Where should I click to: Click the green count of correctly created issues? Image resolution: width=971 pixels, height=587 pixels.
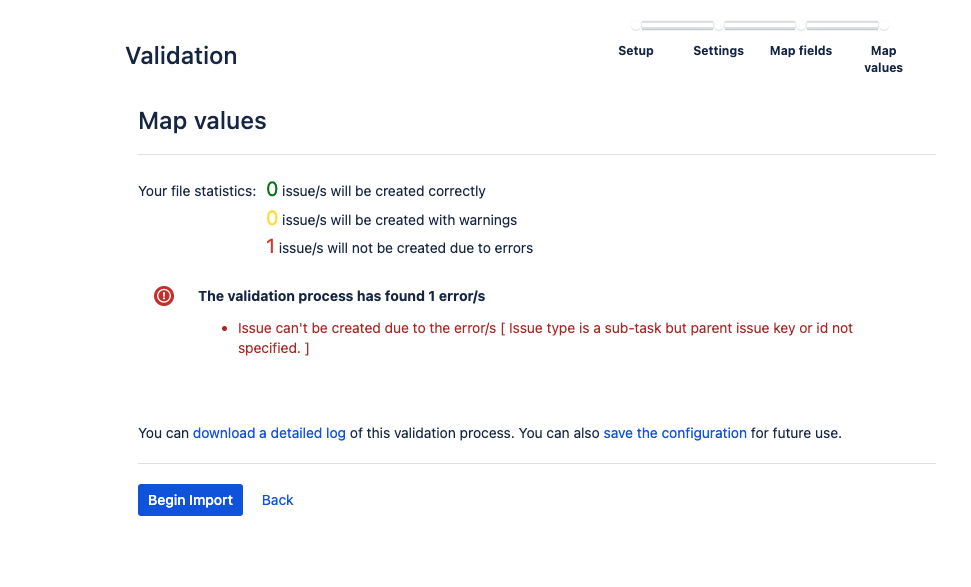[271, 189]
